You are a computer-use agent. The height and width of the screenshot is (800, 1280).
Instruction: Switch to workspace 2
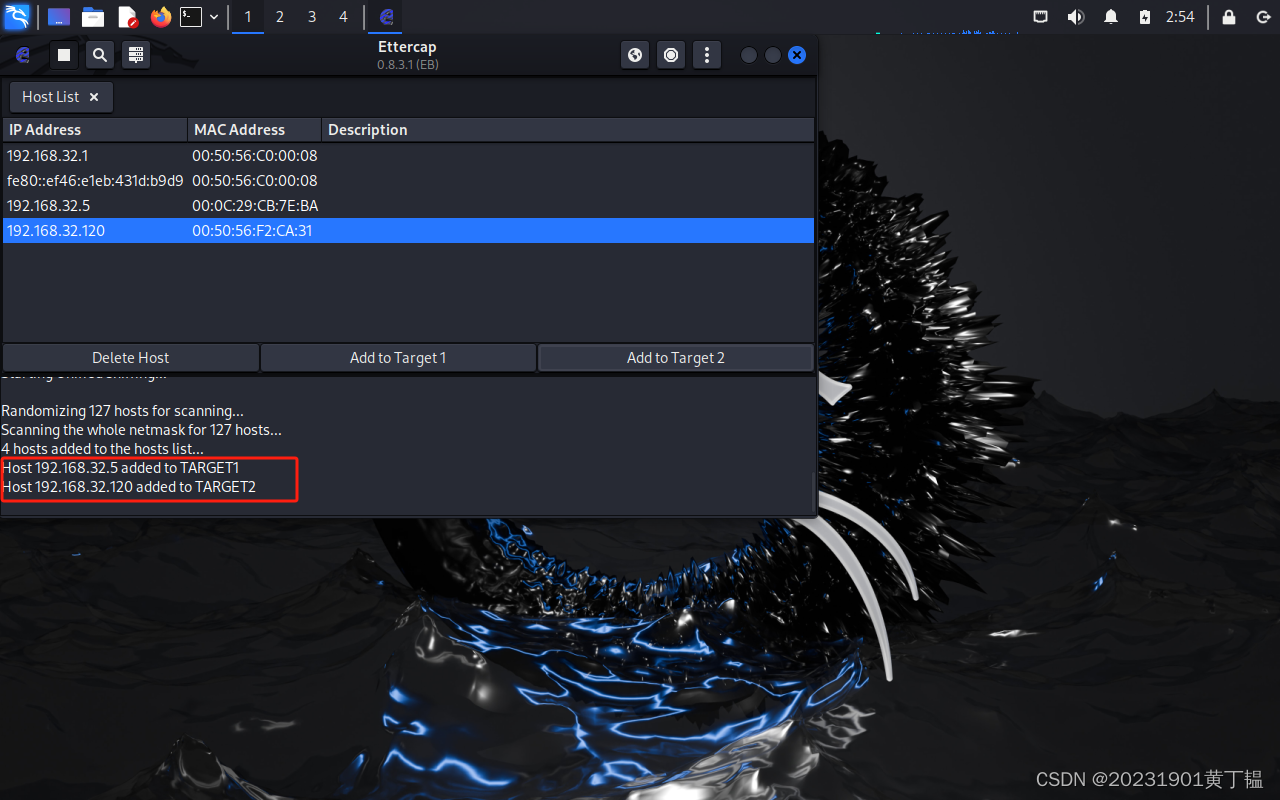[280, 17]
